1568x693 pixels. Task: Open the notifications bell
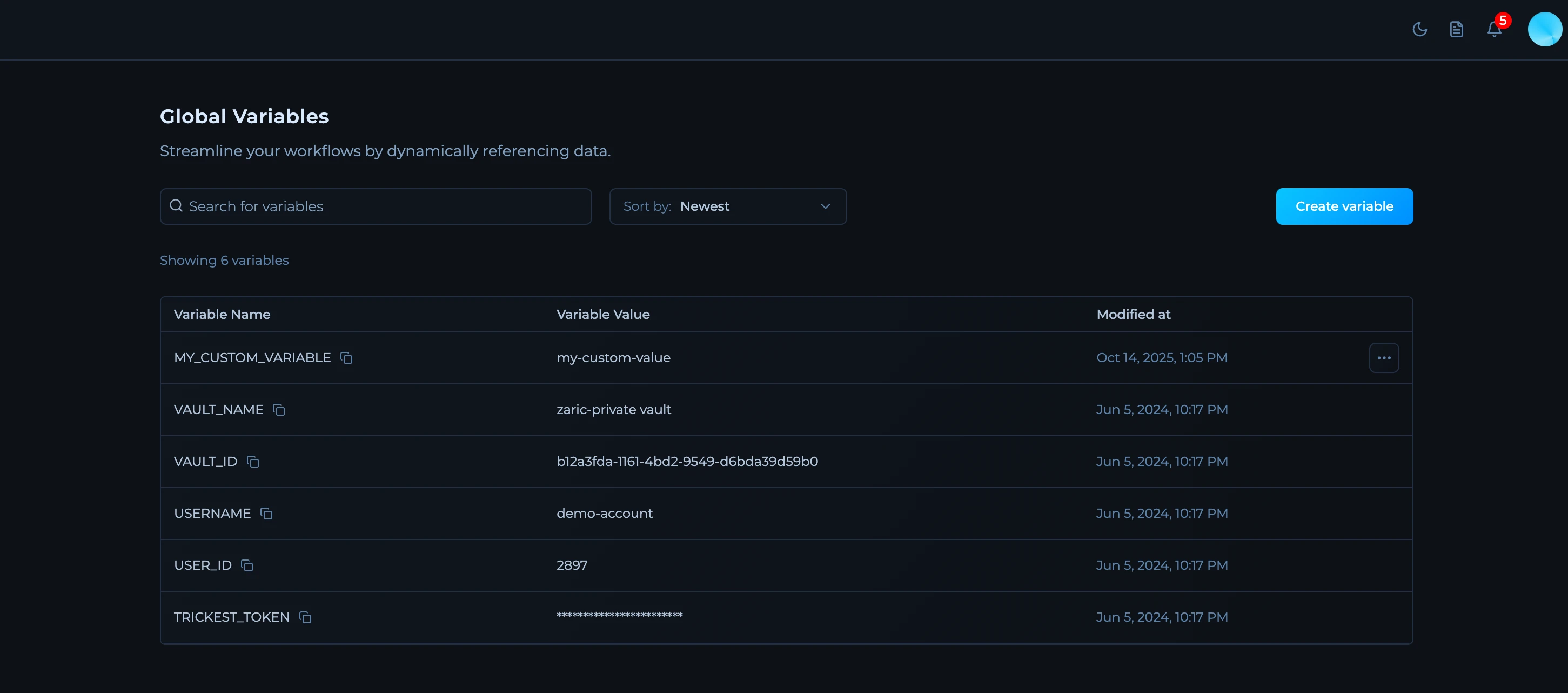1494,29
